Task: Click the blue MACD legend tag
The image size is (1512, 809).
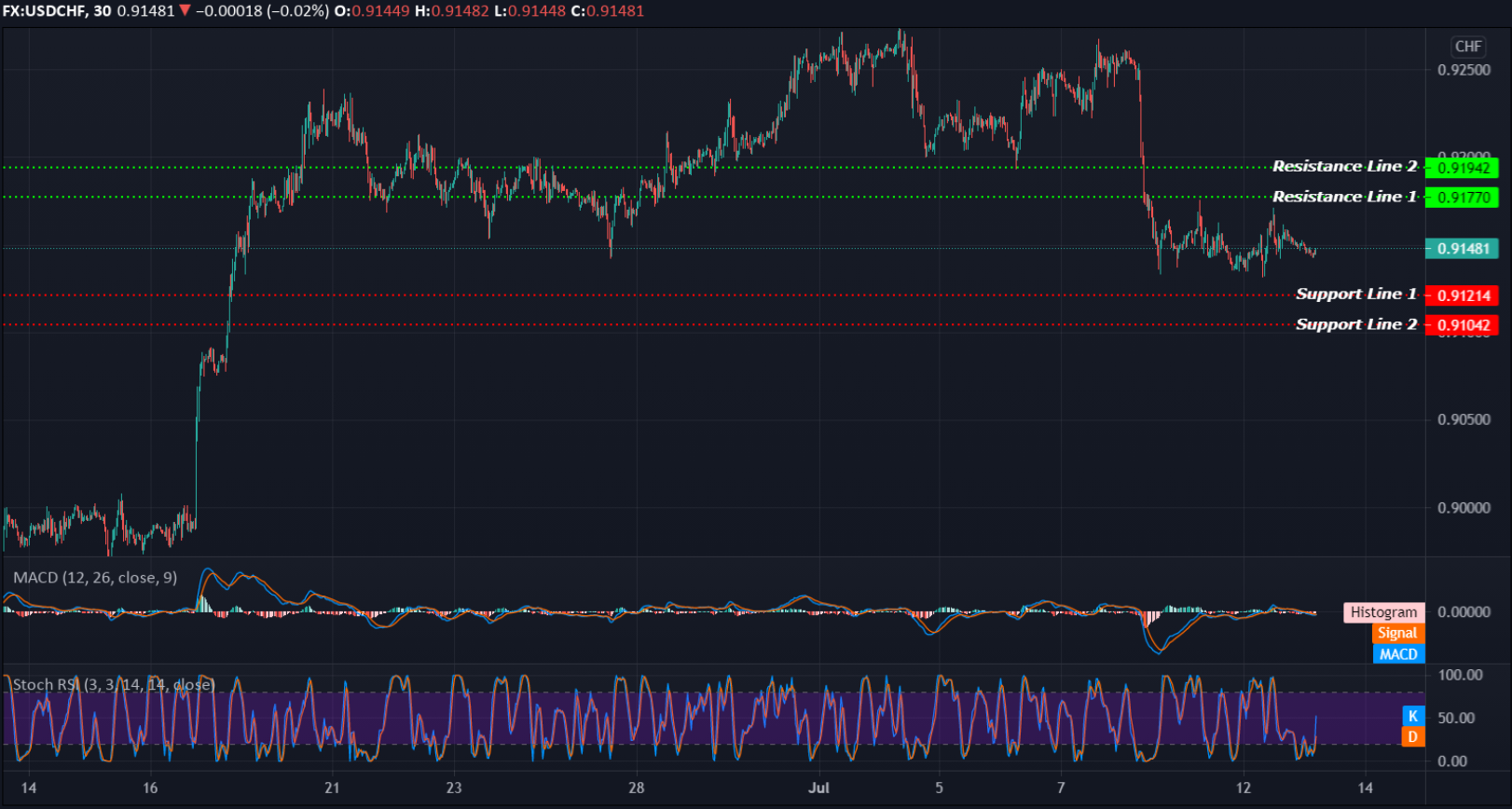Action: click(x=1398, y=654)
